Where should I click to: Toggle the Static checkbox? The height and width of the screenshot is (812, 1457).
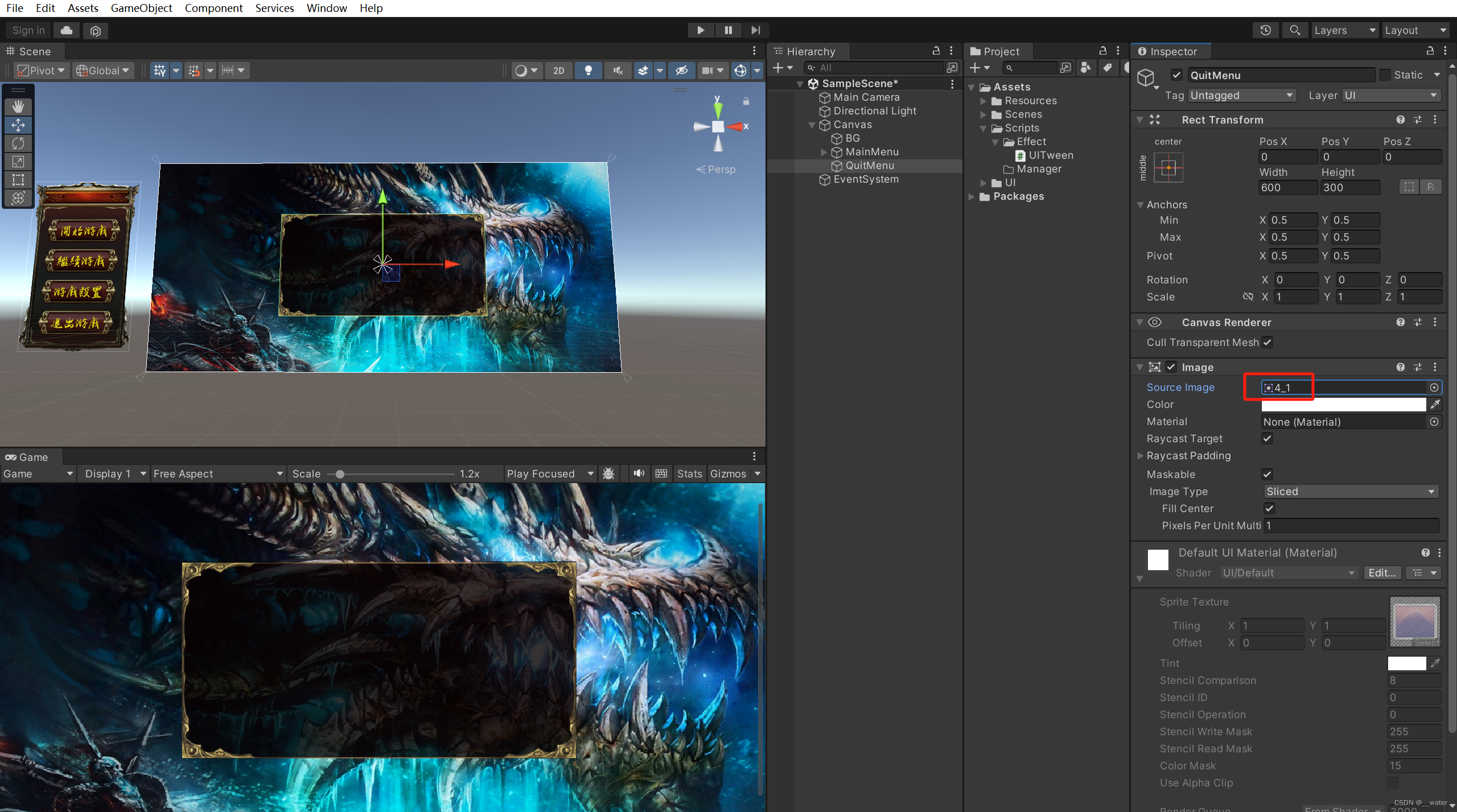1385,75
